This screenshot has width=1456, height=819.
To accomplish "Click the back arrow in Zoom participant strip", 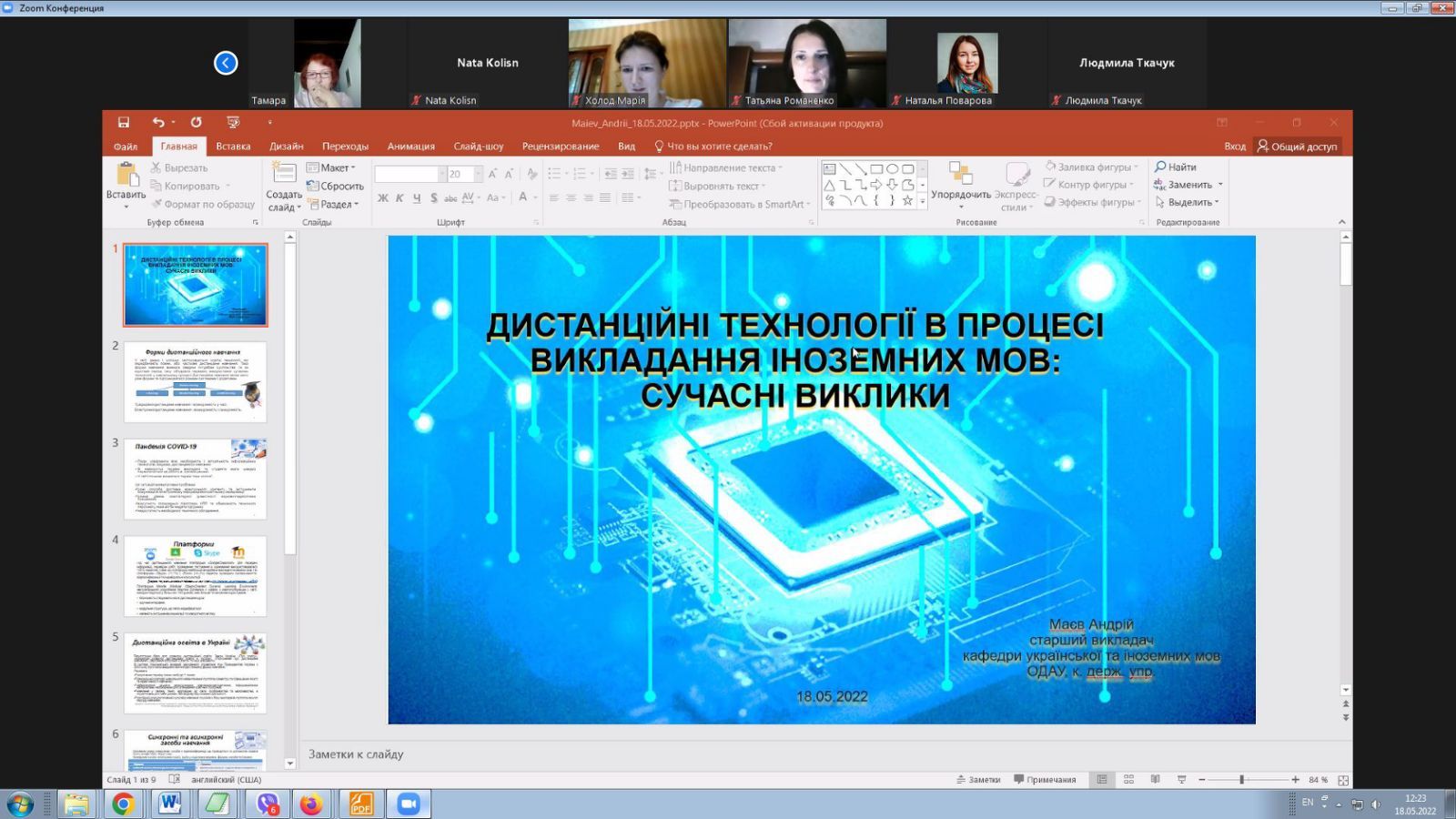I will (226, 63).
